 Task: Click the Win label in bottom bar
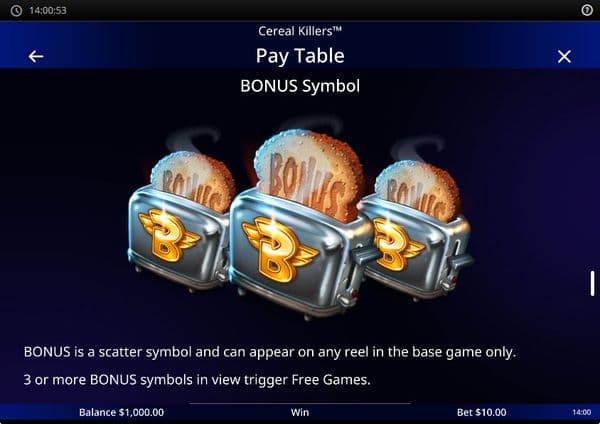click(x=300, y=412)
